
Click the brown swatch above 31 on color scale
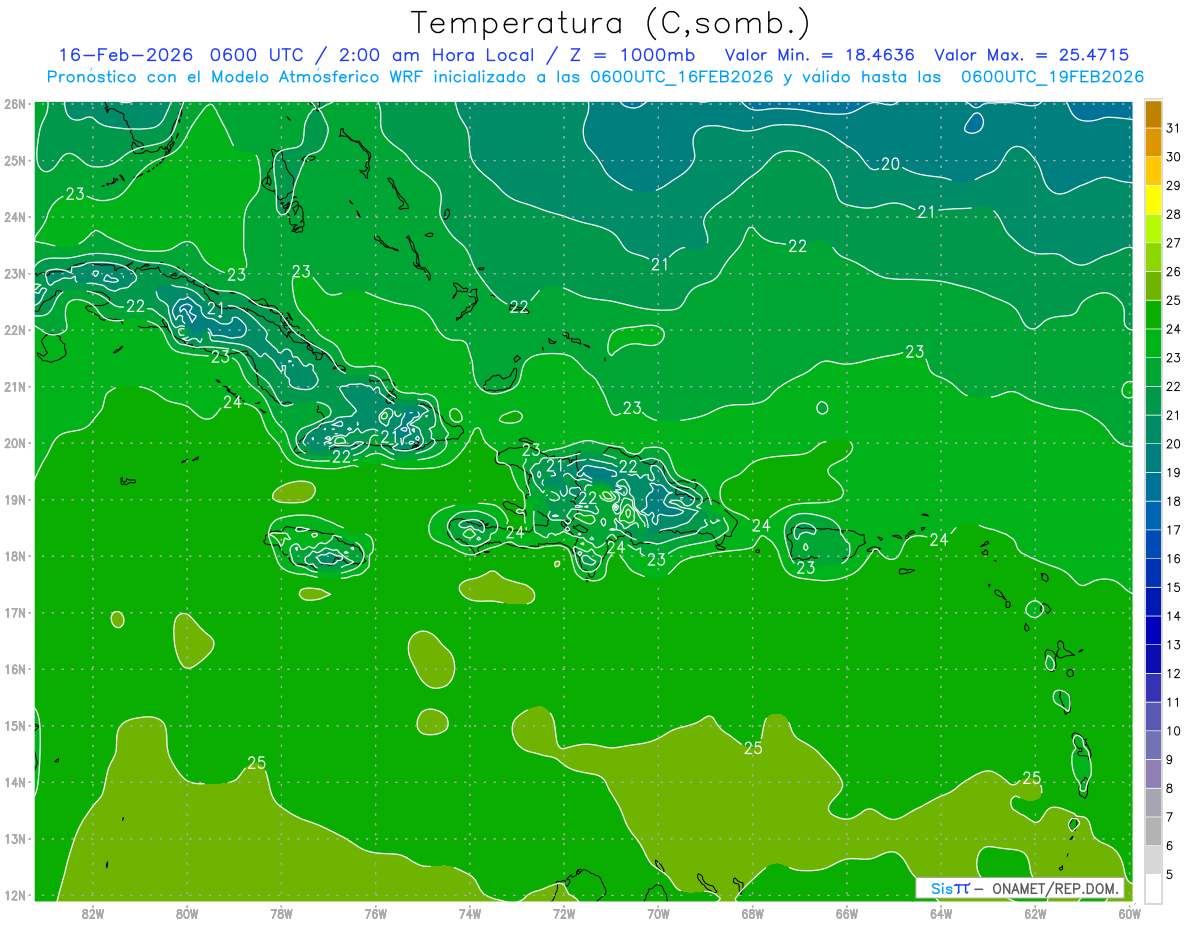coord(1154,114)
